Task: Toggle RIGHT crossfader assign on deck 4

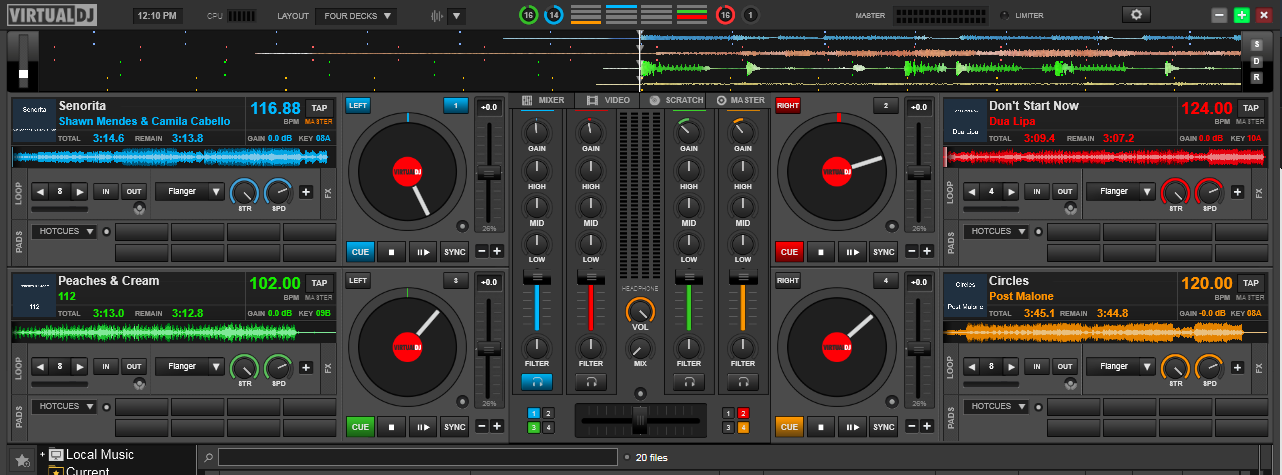Action: point(788,281)
